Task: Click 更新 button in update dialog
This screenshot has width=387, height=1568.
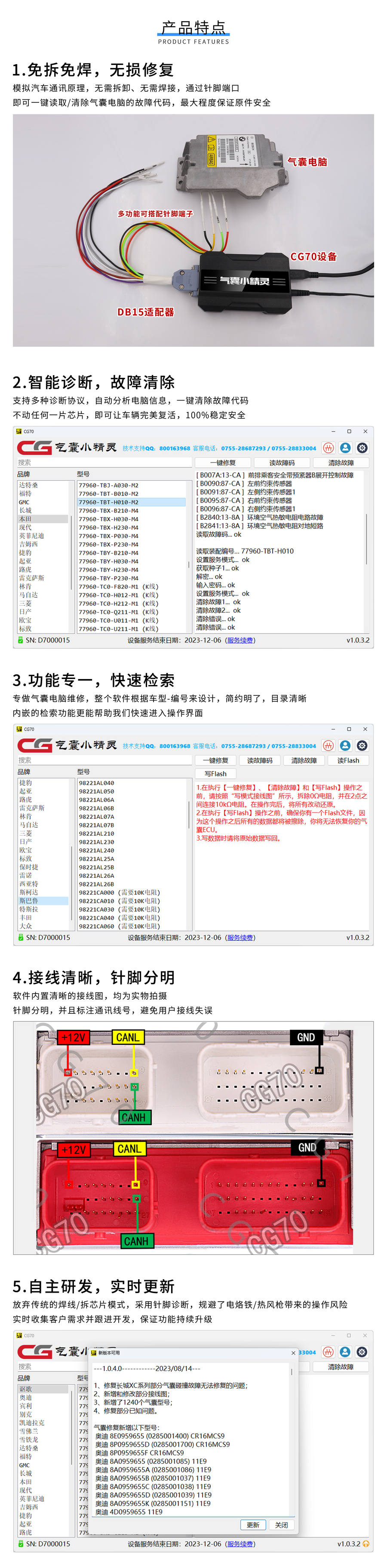Action: pyautogui.click(x=253, y=1525)
